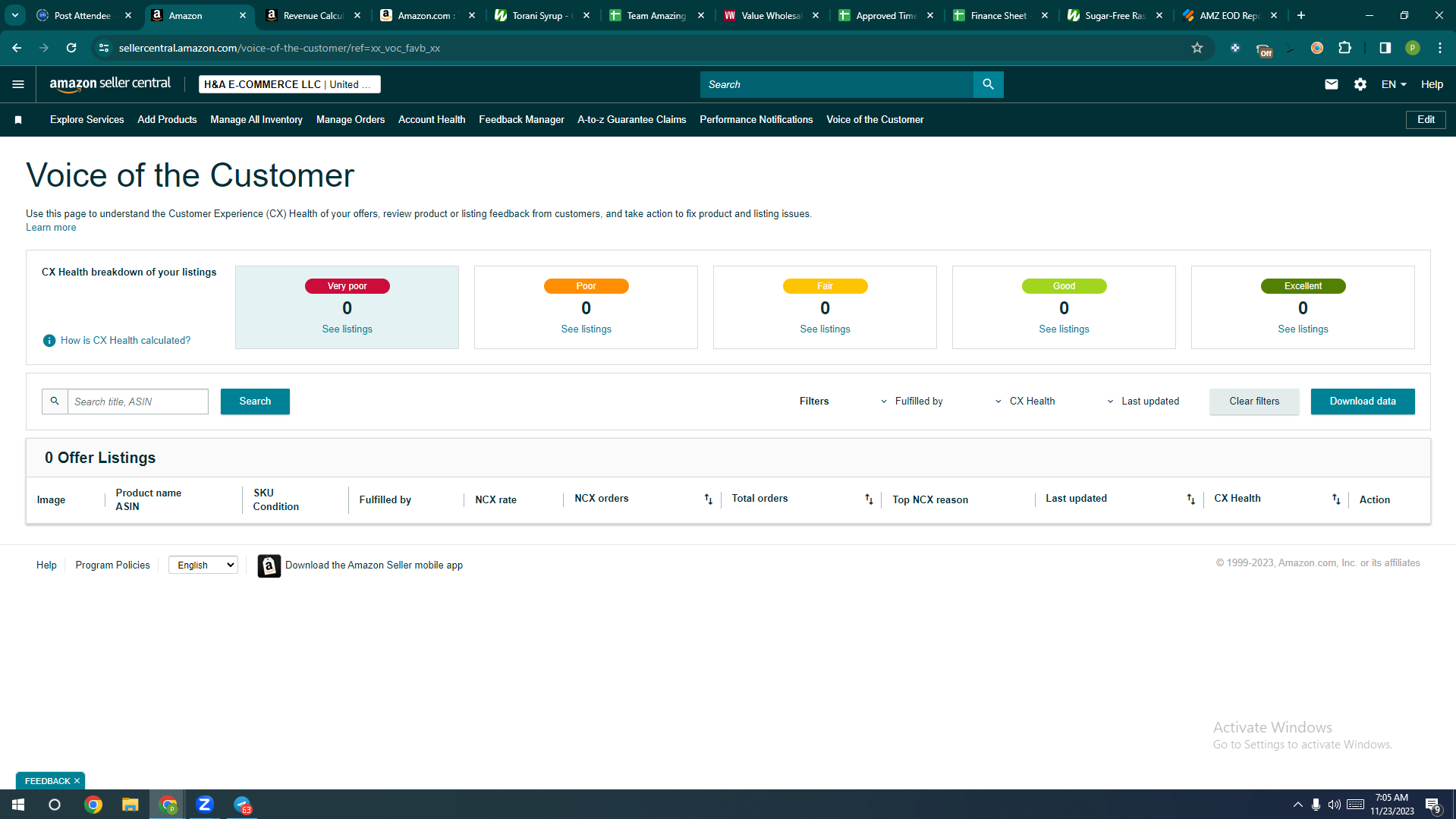Close the FEEDBACK tab
The image size is (1456, 819).
pyautogui.click(x=77, y=781)
